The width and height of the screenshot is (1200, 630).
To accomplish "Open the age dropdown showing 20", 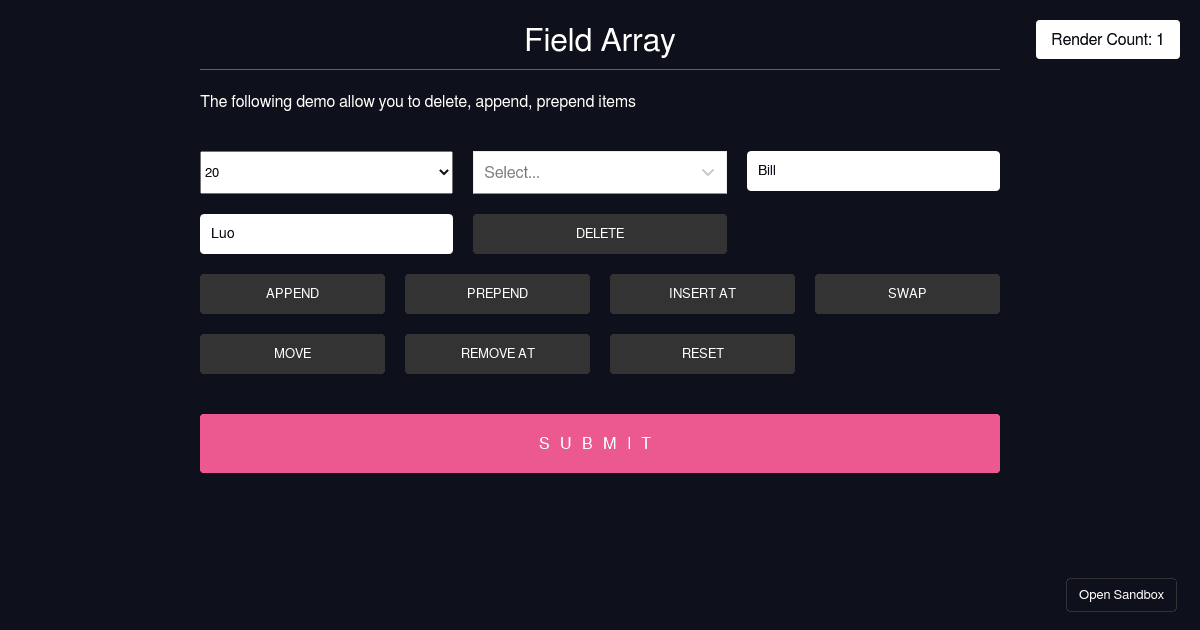I will 326,172.
